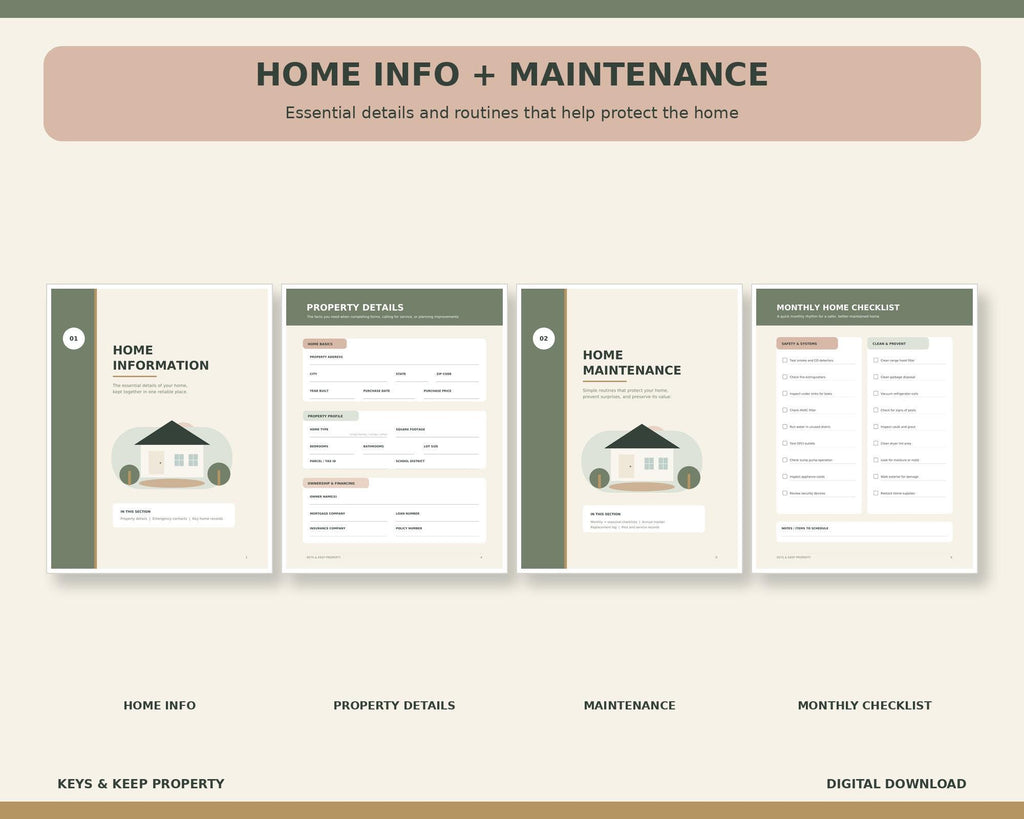The height and width of the screenshot is (819, 1024).
Task: Check the 'Review security devices' box
Action: click(x=785, y=493)
